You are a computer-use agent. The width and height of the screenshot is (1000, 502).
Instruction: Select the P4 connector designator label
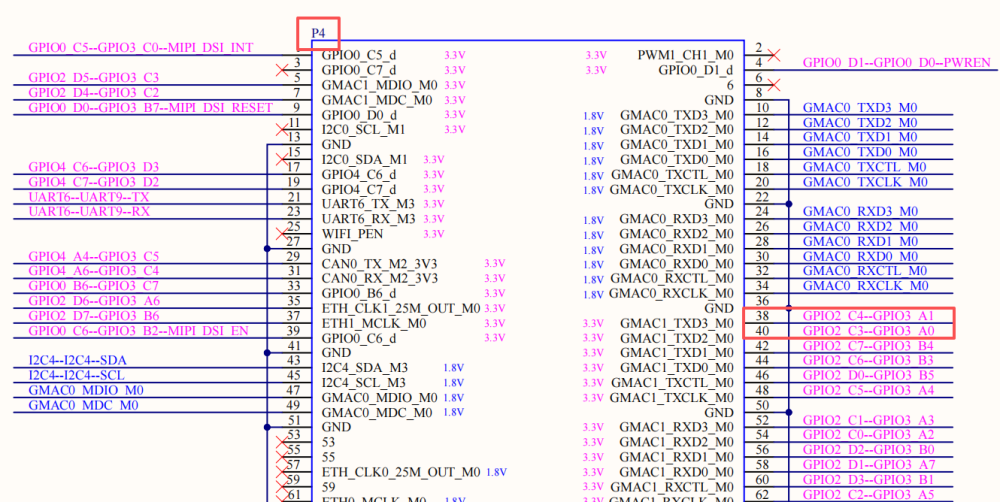coord(319,33)
